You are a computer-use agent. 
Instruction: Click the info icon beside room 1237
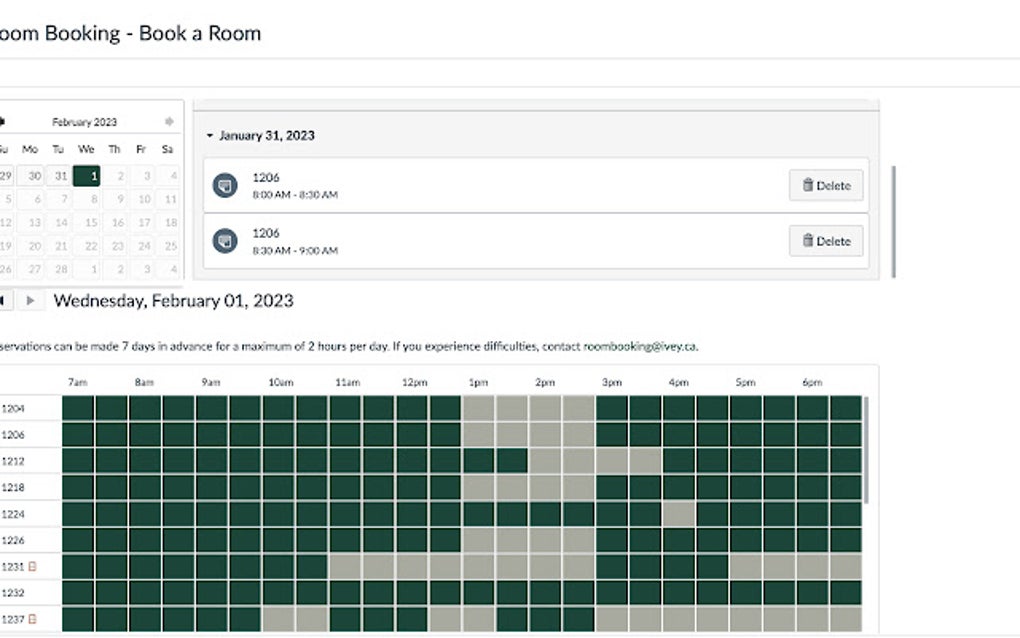click(32, 619)
